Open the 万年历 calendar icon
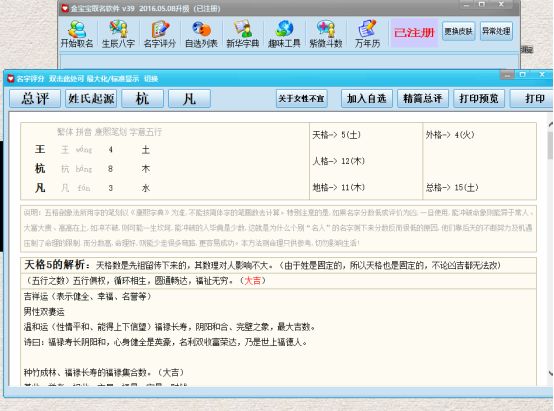This screenshot has height=411, width=554. [x=367, y=34]
